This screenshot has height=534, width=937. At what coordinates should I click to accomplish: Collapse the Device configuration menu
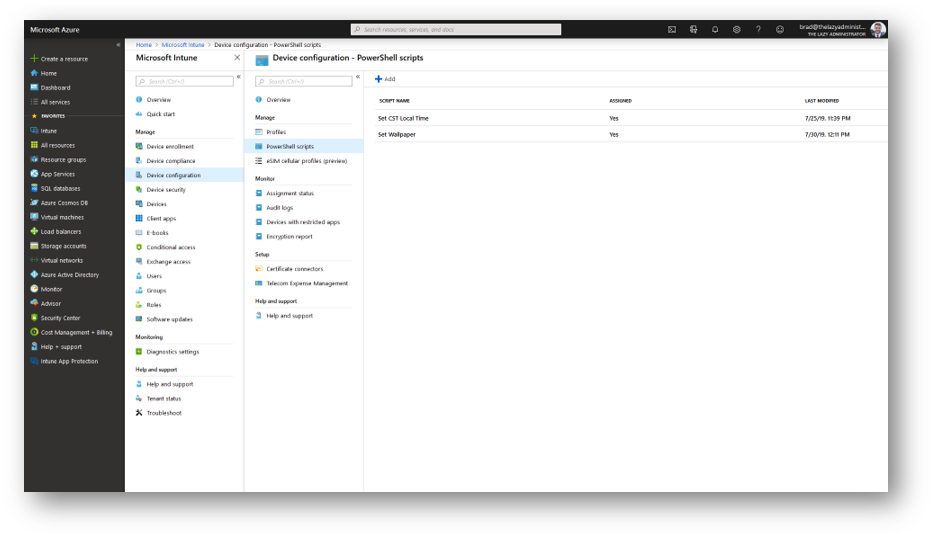coord(358,77)
